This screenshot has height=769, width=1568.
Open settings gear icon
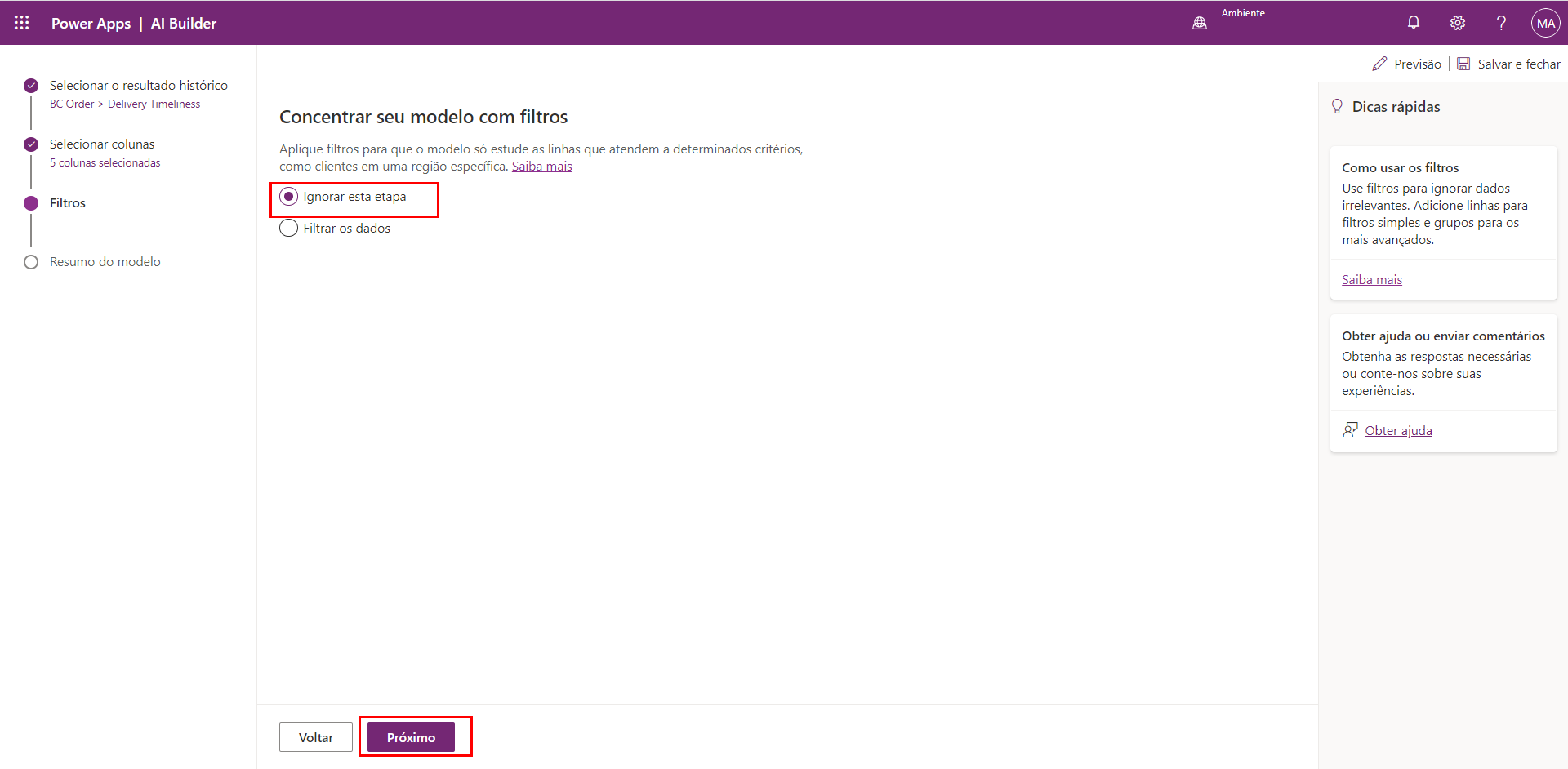pyautogui.click(x=1458, y=23)
